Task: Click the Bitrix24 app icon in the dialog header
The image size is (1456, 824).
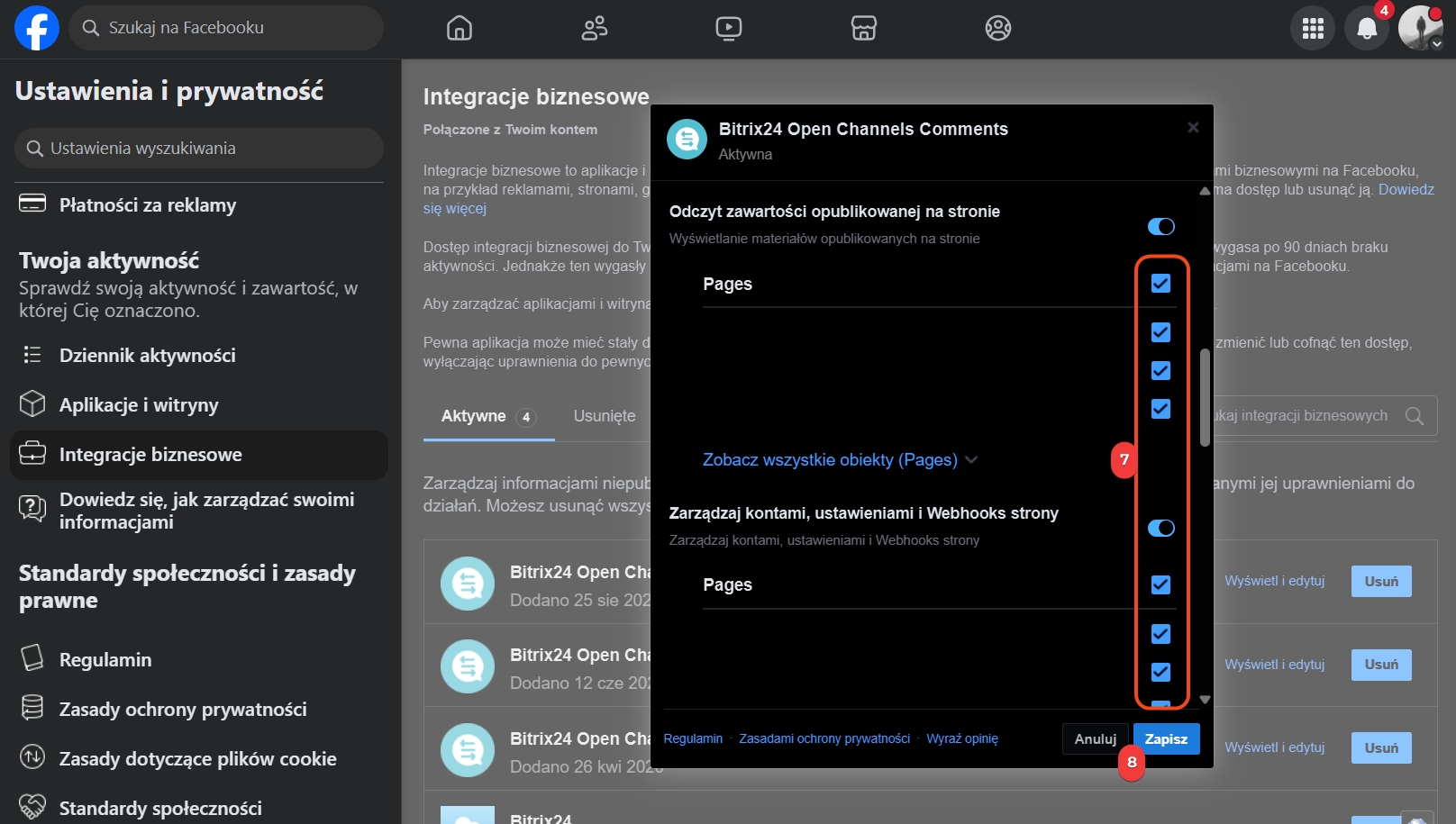Action: [x=687, y=139]
